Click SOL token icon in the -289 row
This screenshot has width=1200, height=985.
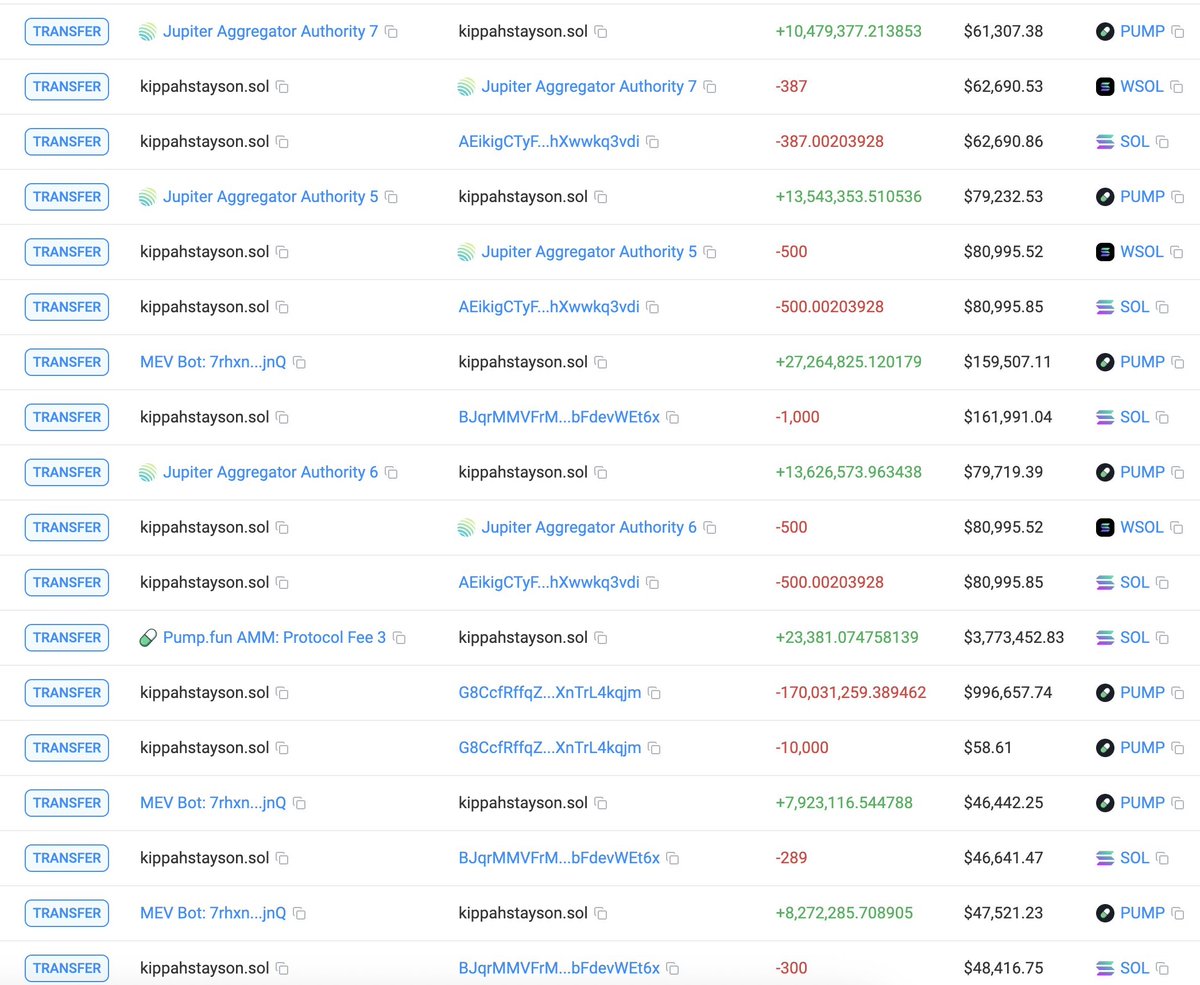coord(1105,857)
